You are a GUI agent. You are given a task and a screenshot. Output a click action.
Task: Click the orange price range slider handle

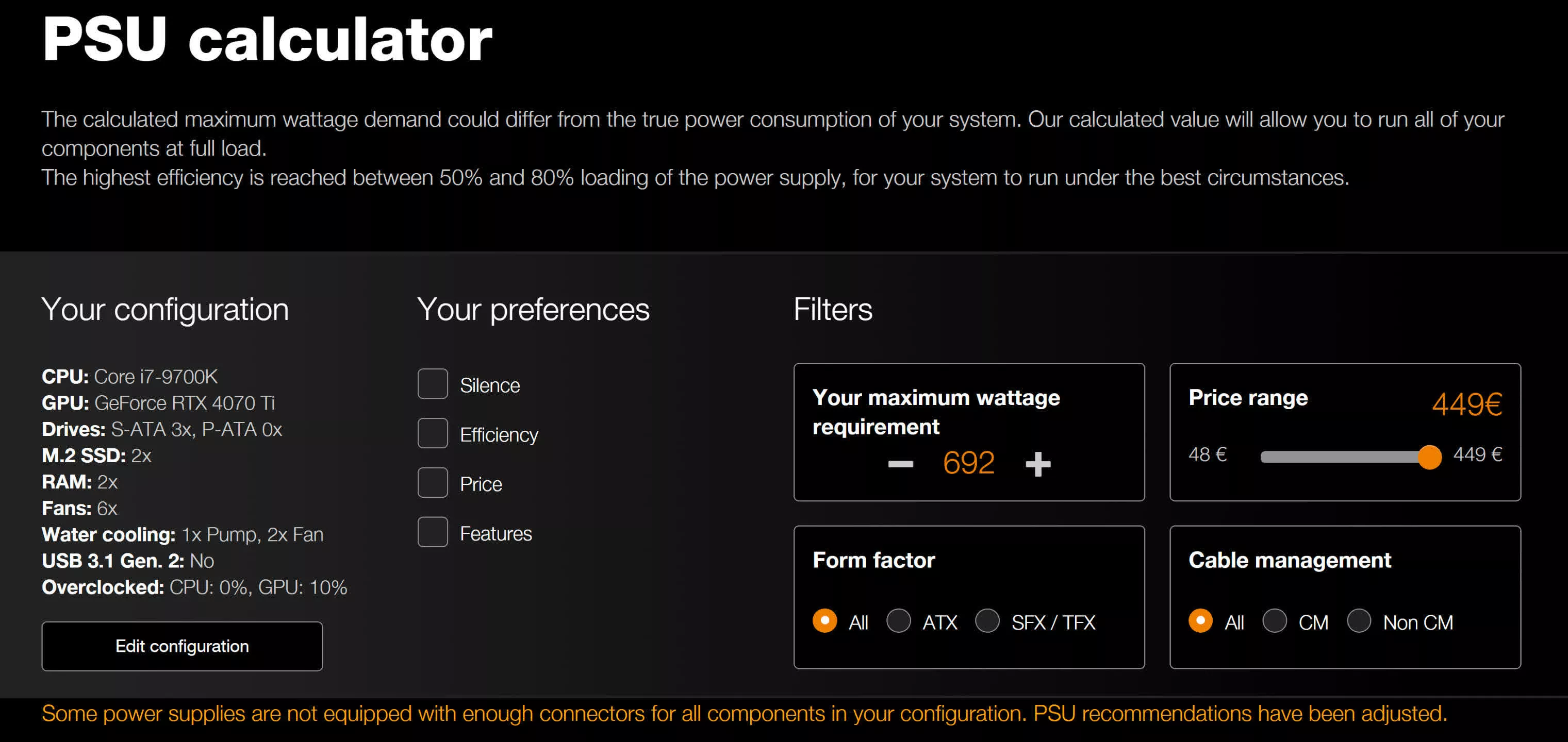point(1429,457)
